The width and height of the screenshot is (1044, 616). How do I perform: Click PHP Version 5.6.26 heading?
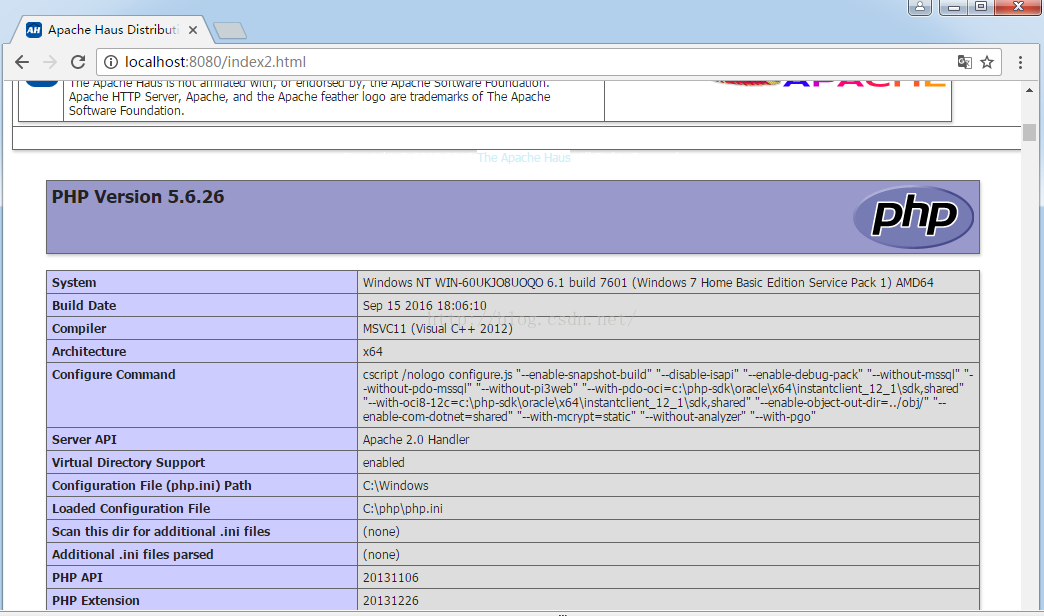(x=138, y=197)
